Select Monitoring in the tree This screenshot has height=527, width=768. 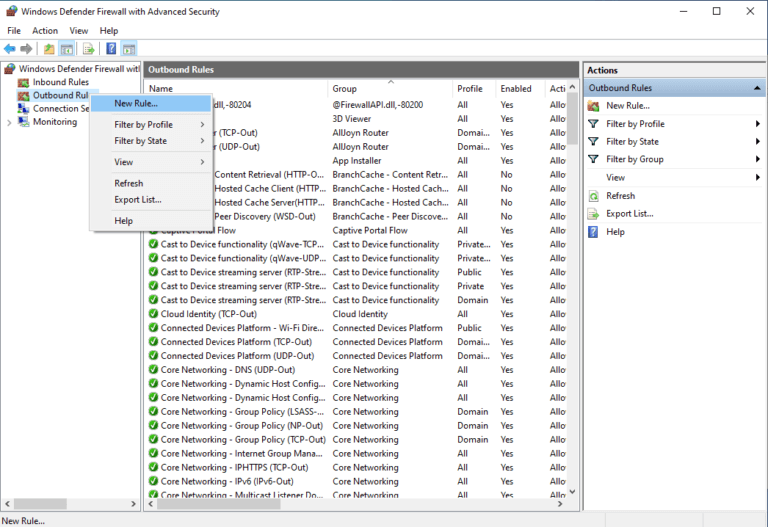pos(55,122)
